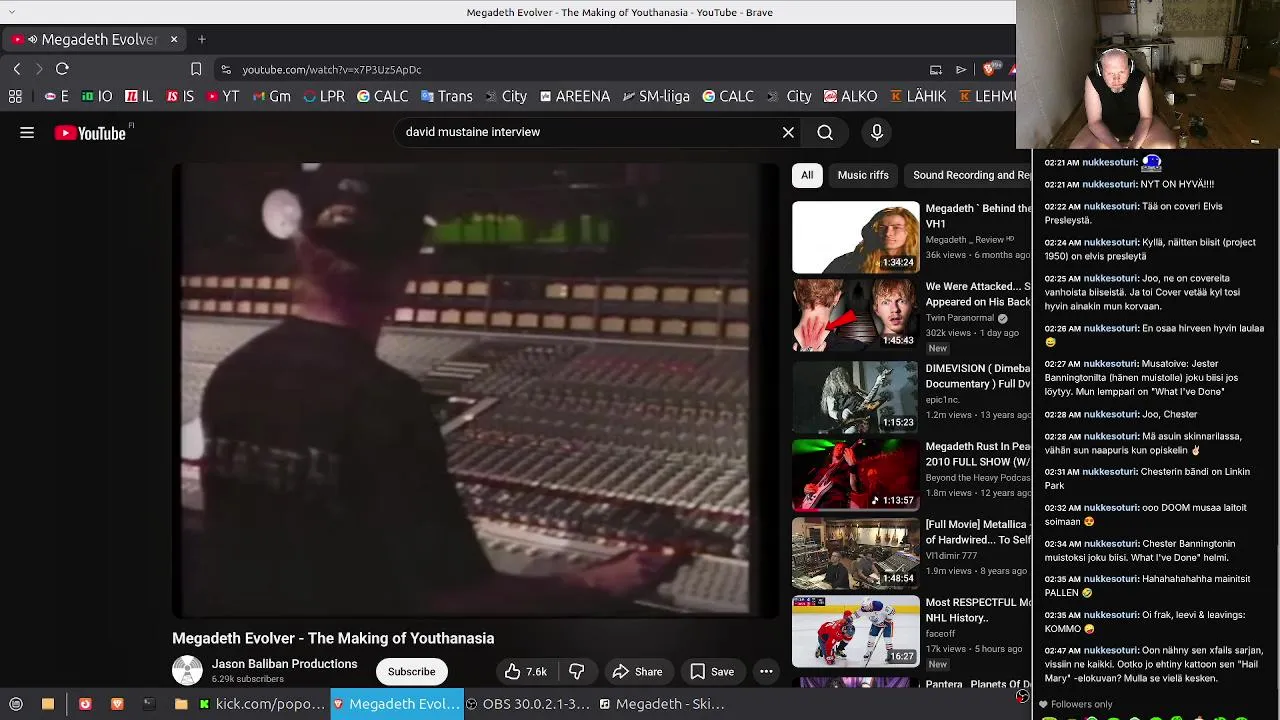Reload the YouTube page

coord(62,69)
